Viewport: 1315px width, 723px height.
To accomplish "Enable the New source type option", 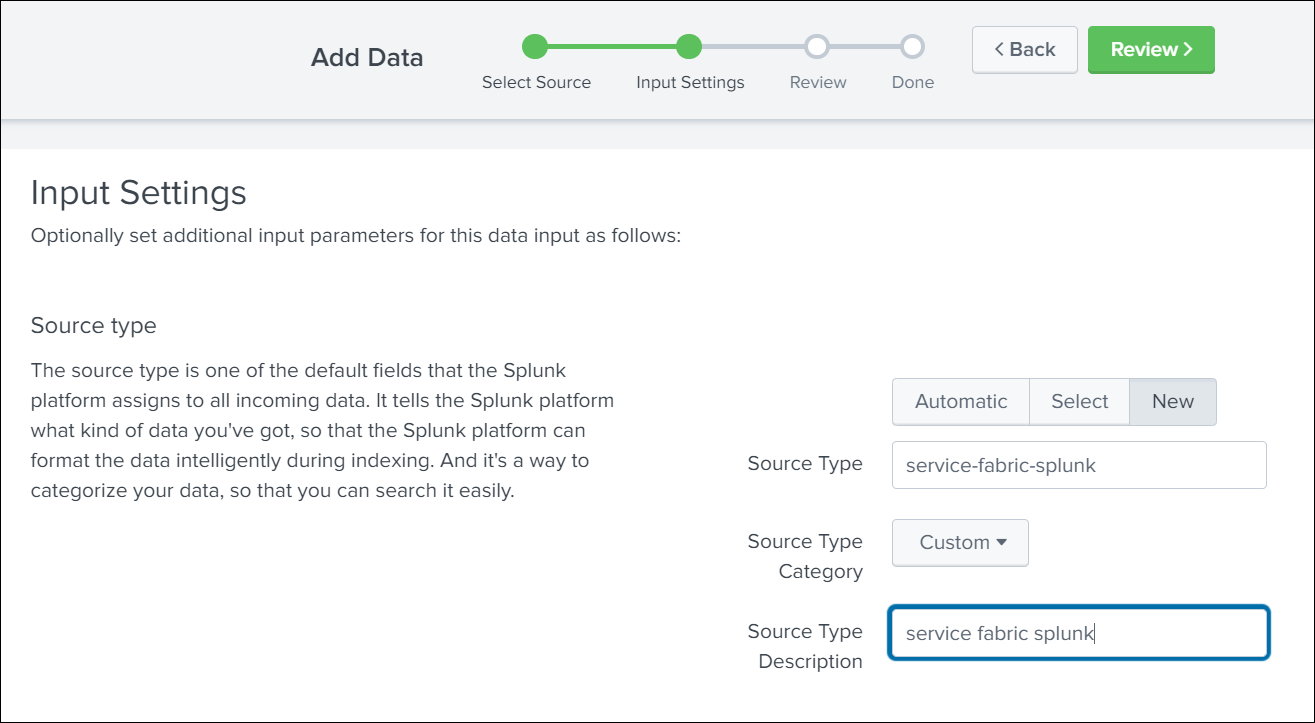I will 1172,401.
